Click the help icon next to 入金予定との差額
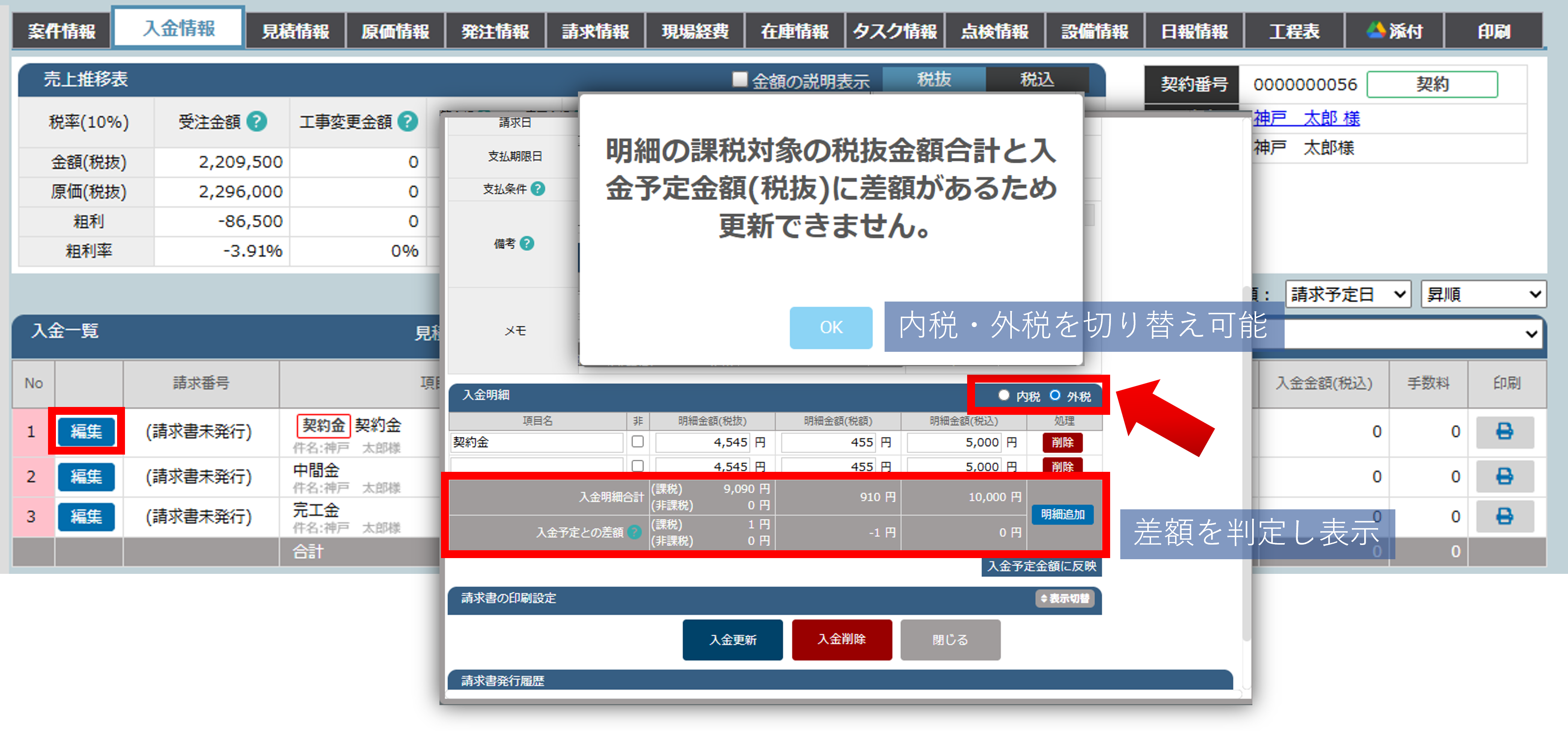Image resolution: width=1568 pixels, height=731 pixels. [634, 532]
